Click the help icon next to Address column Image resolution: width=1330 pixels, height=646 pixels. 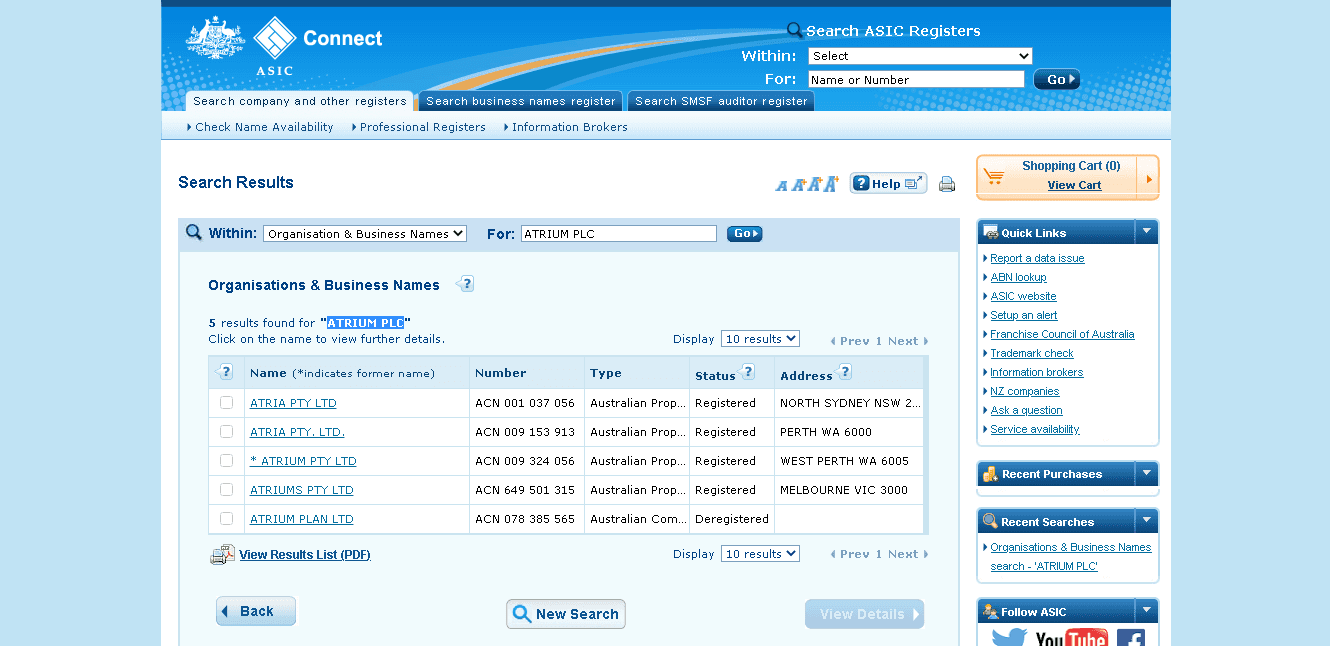click(x=844, y=373)
